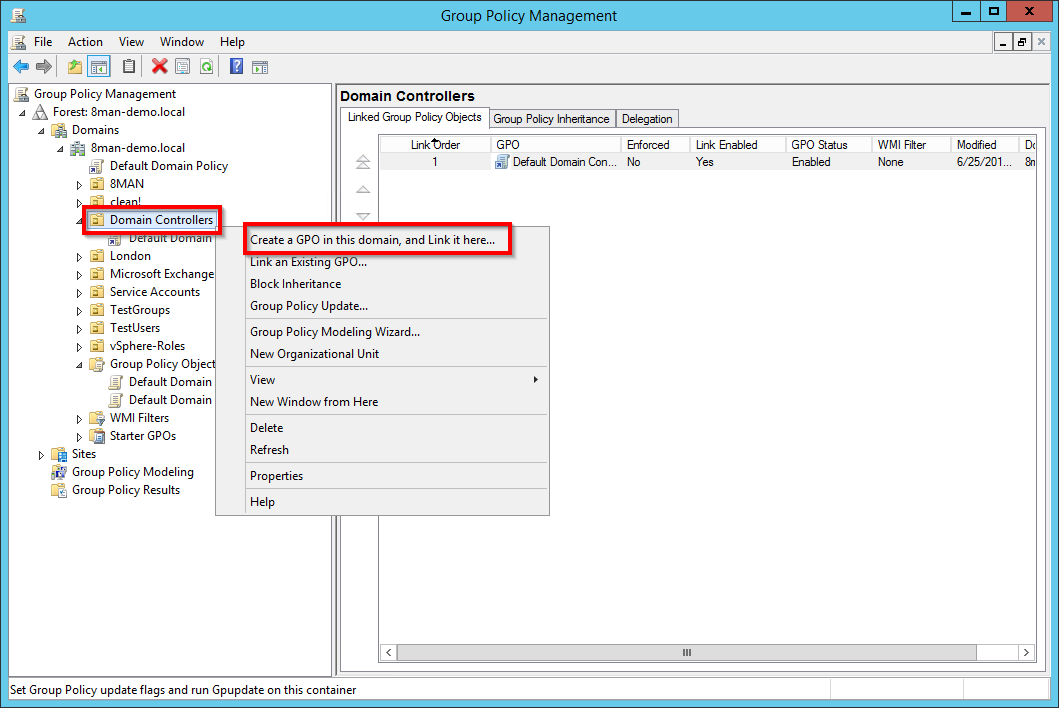Collapse the Group Policy Objects node
Screen dimensions: 1059x708
click(x=80, y=365)
